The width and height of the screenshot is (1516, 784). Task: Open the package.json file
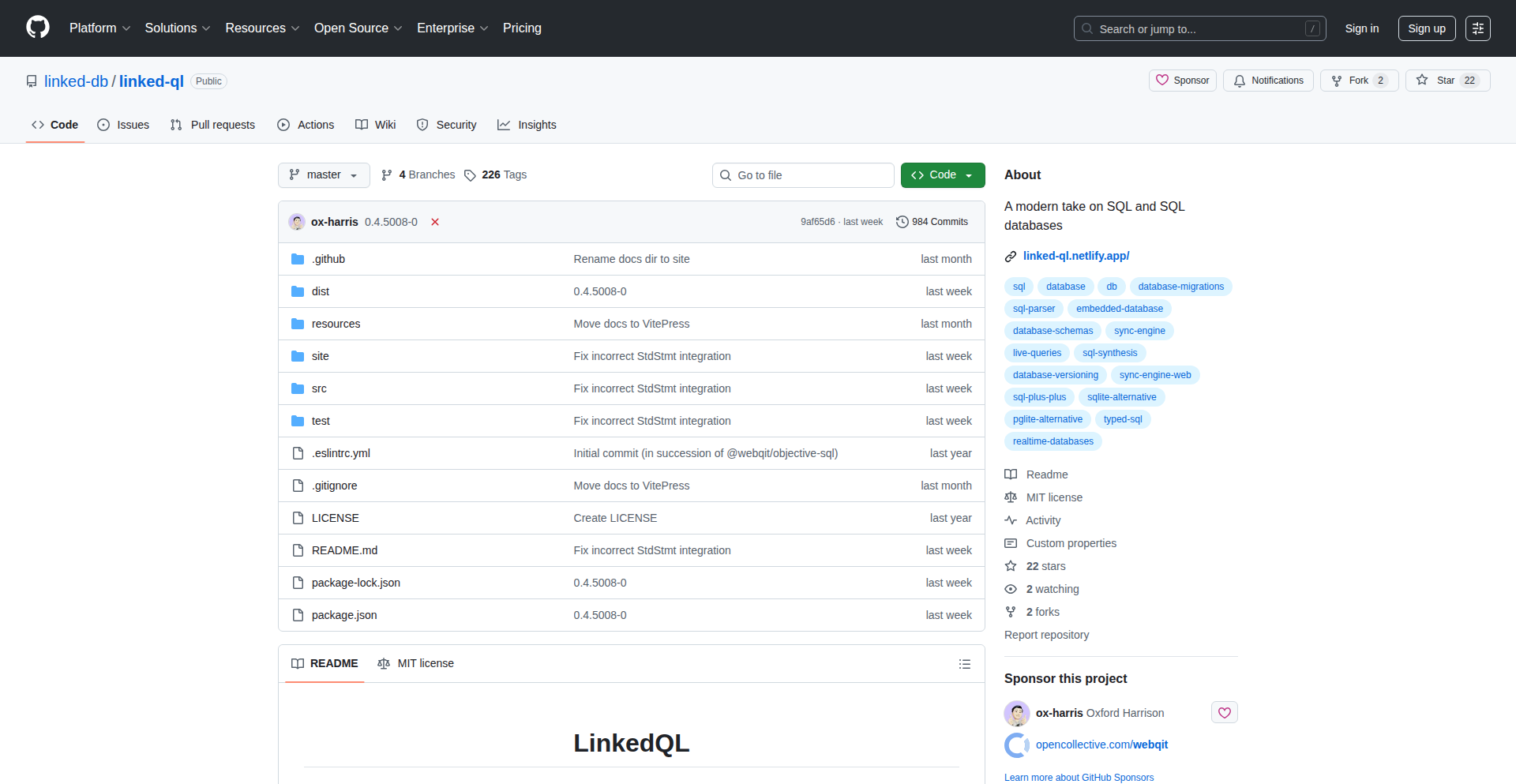(x=343, y=615)
